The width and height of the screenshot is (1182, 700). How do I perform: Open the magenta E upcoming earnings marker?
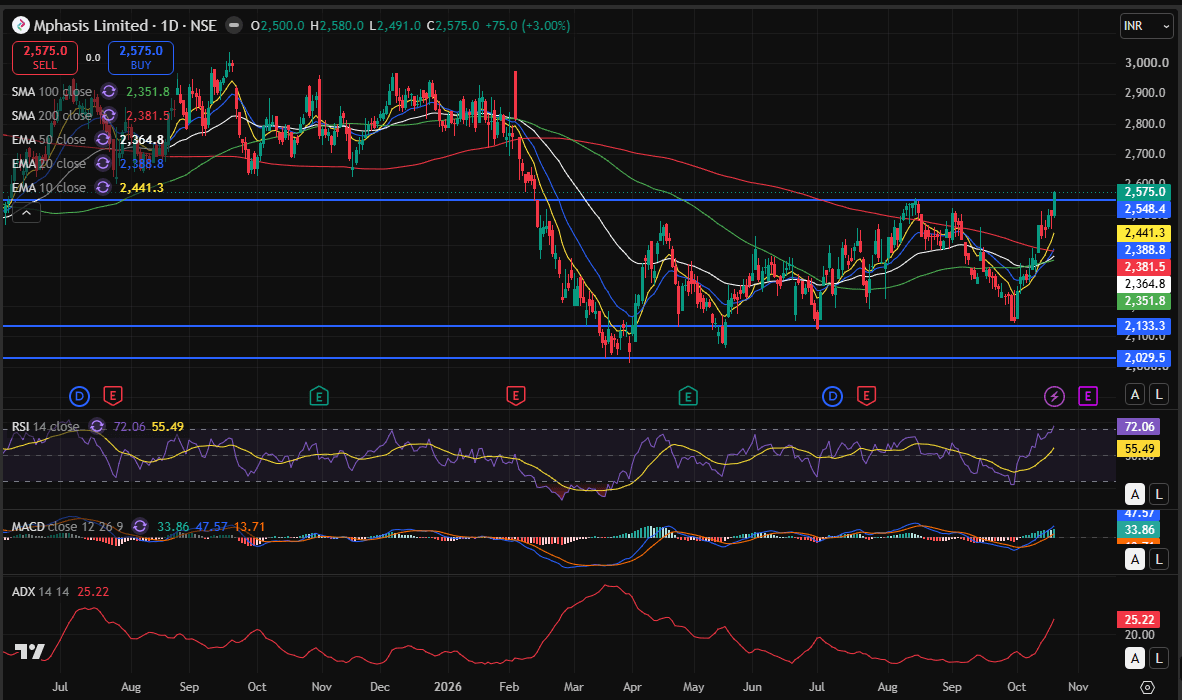1088,396
